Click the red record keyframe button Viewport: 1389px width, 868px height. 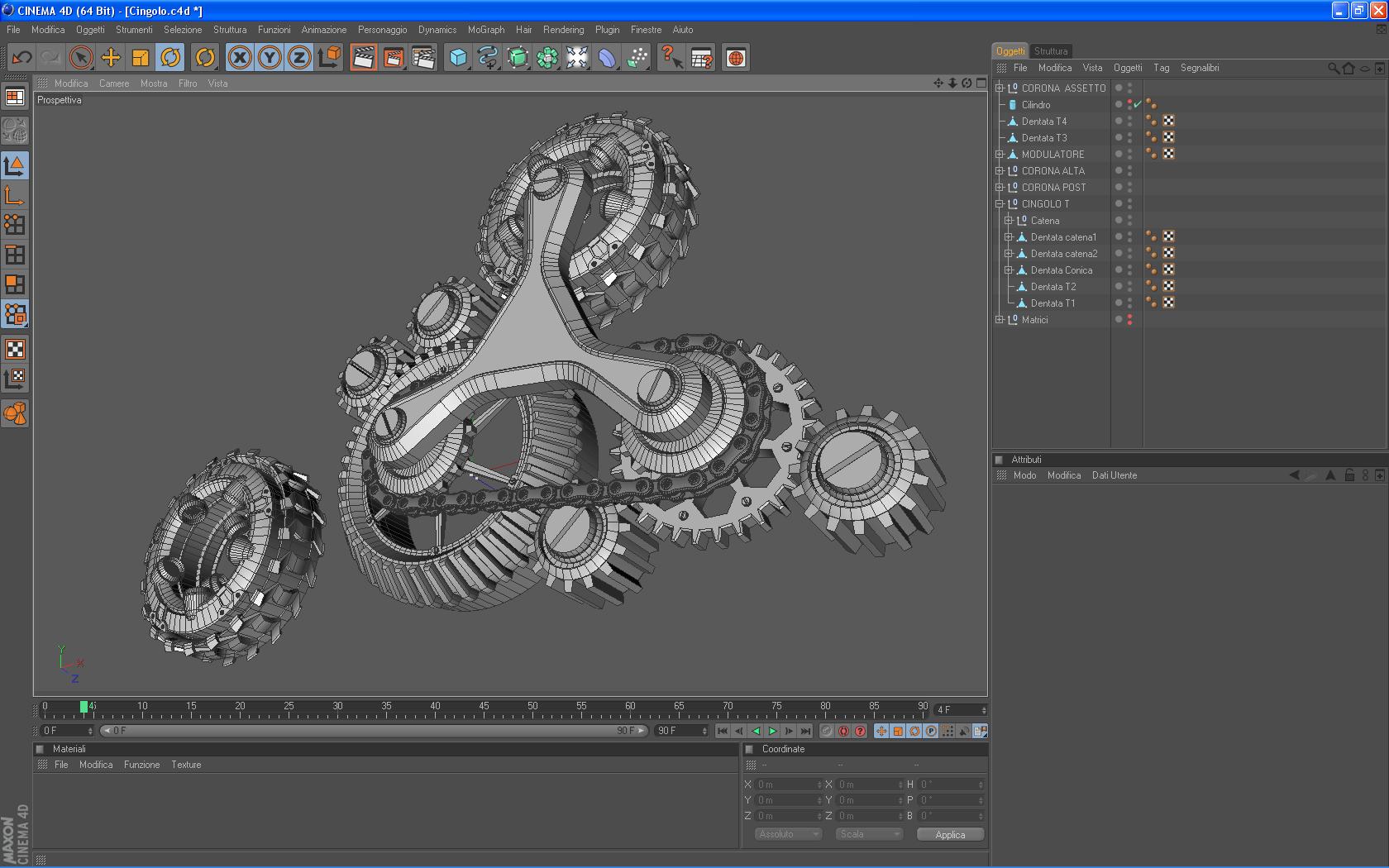pyautogui.click(x=843, y=732)
